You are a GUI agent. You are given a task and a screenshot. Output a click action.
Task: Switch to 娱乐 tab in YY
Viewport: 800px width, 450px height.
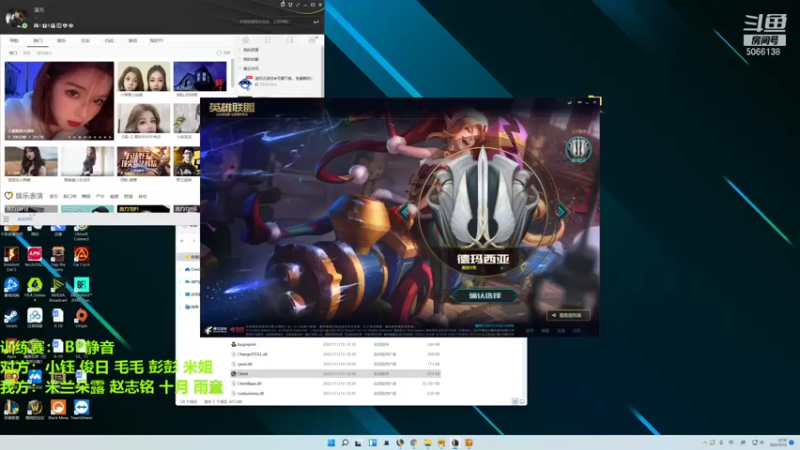(x=61, y=40)
